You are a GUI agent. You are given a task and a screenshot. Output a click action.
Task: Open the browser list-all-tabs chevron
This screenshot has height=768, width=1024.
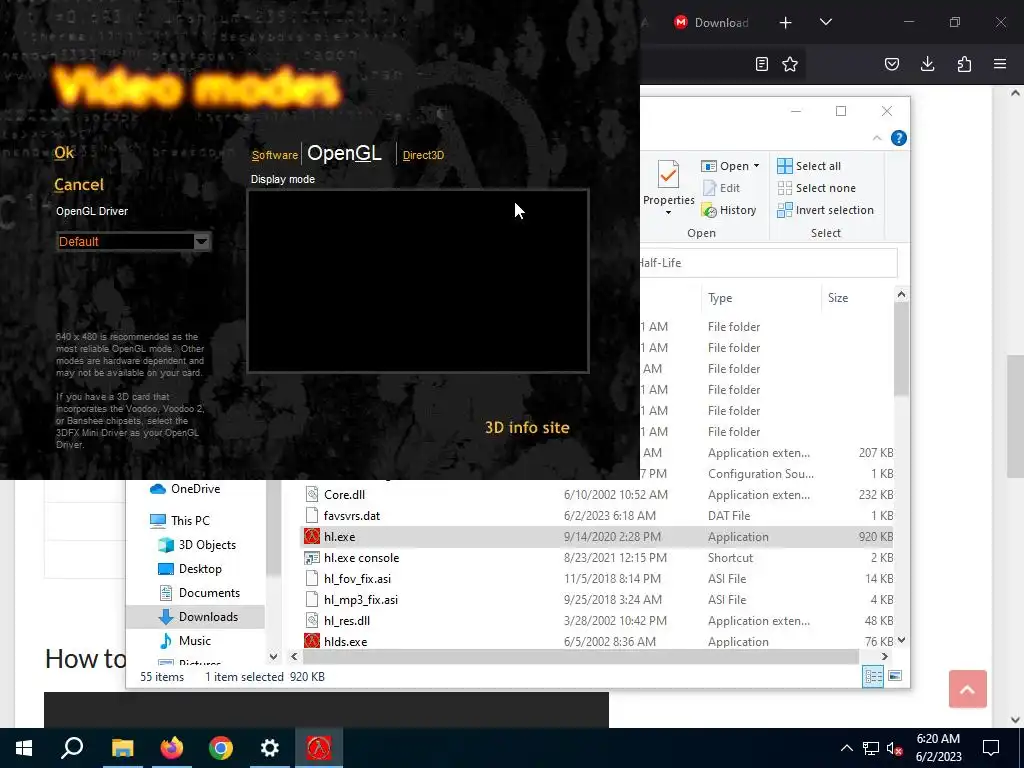(x=825, y=22)
